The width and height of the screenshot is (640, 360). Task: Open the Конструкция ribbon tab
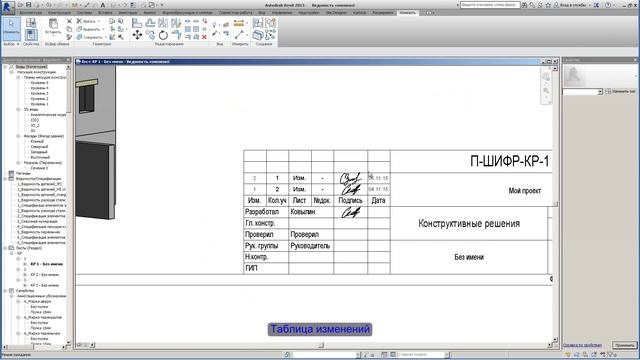[x=59, y=13]
